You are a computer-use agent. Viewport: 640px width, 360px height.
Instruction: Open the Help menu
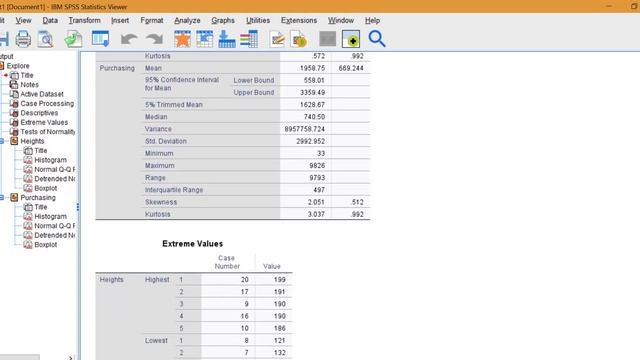(x=372, y=20)
